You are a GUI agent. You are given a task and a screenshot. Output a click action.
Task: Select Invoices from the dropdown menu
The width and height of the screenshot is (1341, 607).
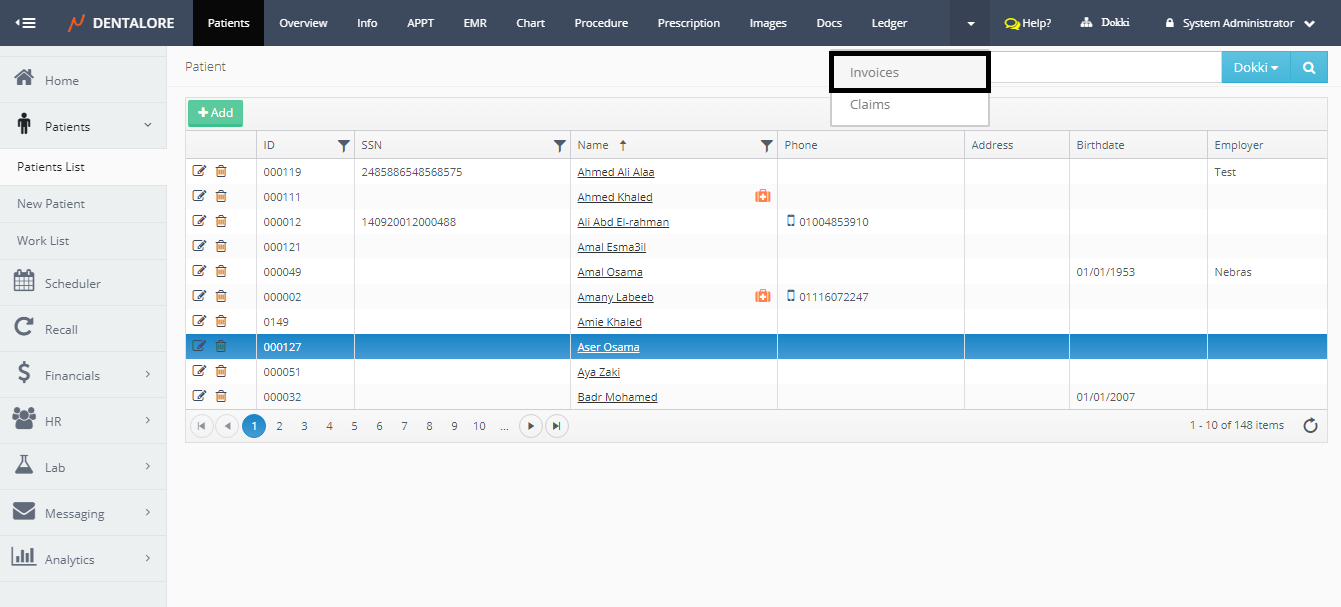tap(875, 72)
